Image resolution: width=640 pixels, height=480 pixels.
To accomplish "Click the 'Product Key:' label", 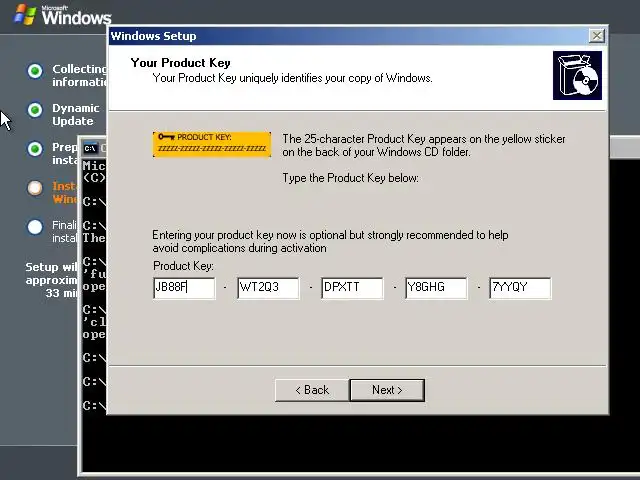I will tap(183, 266).
